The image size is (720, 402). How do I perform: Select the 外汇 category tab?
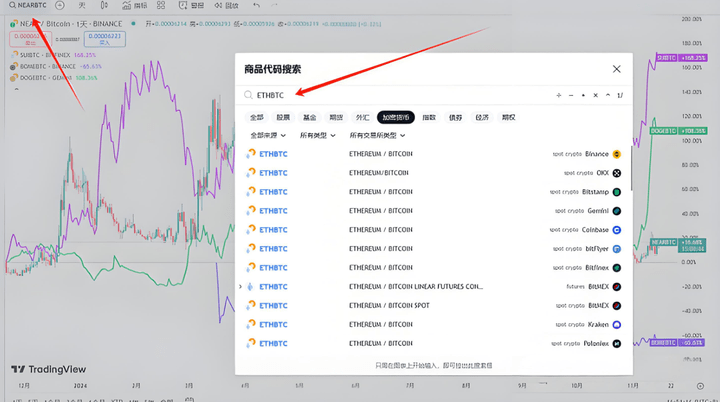pos(362,118)
